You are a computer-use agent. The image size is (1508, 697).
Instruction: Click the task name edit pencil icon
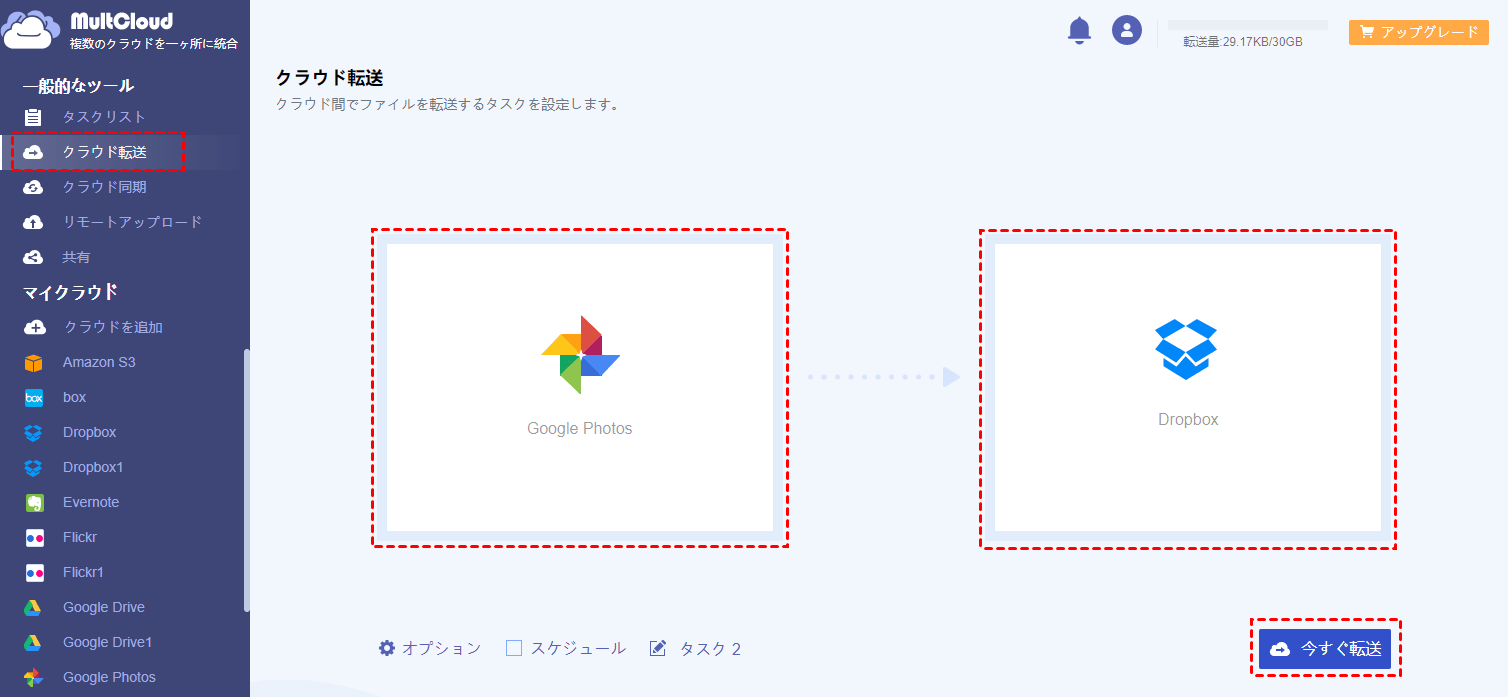click(x=658, y=648)
